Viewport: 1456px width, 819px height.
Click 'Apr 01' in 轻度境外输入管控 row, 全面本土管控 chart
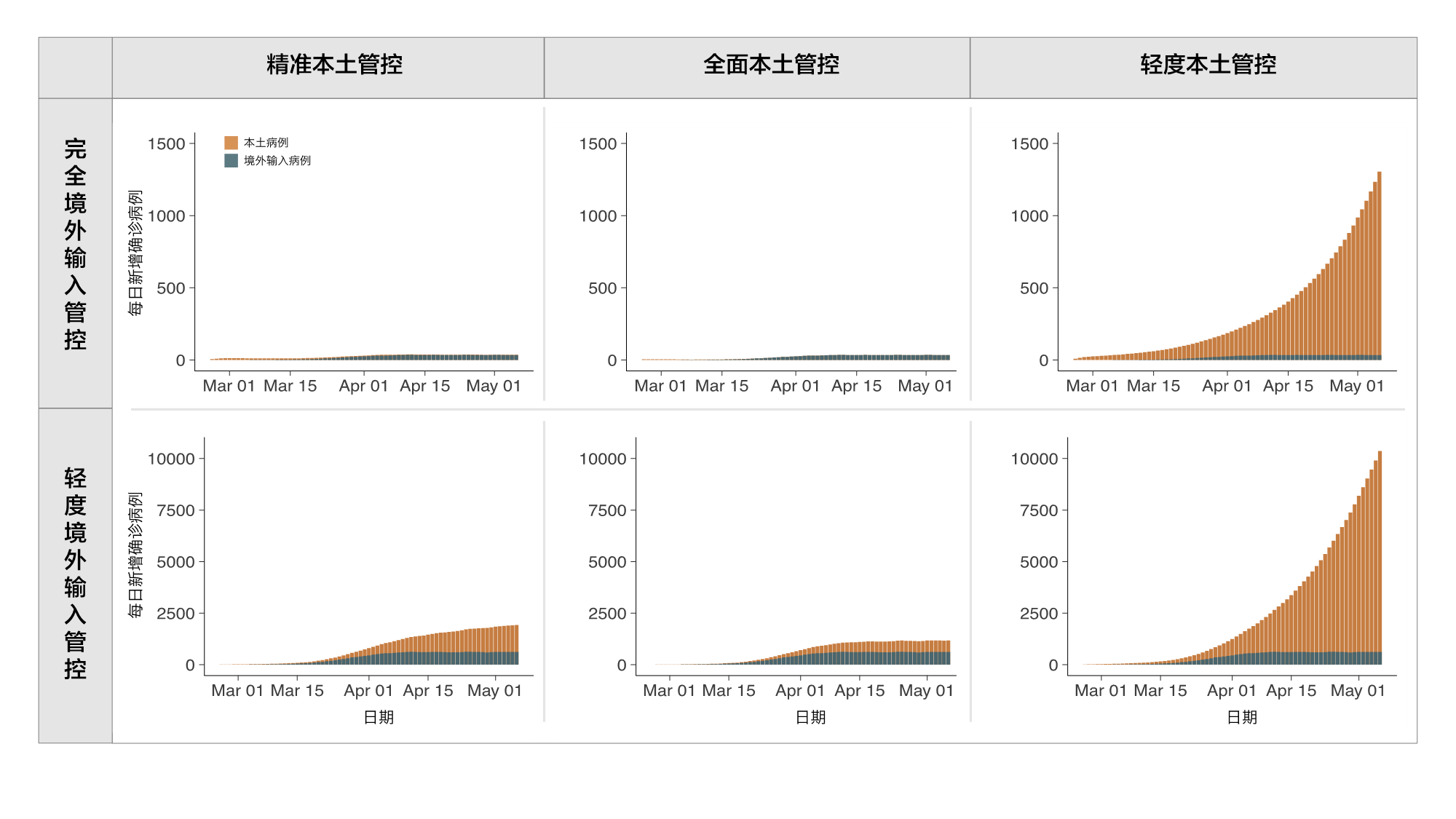[x=800, y=691]
